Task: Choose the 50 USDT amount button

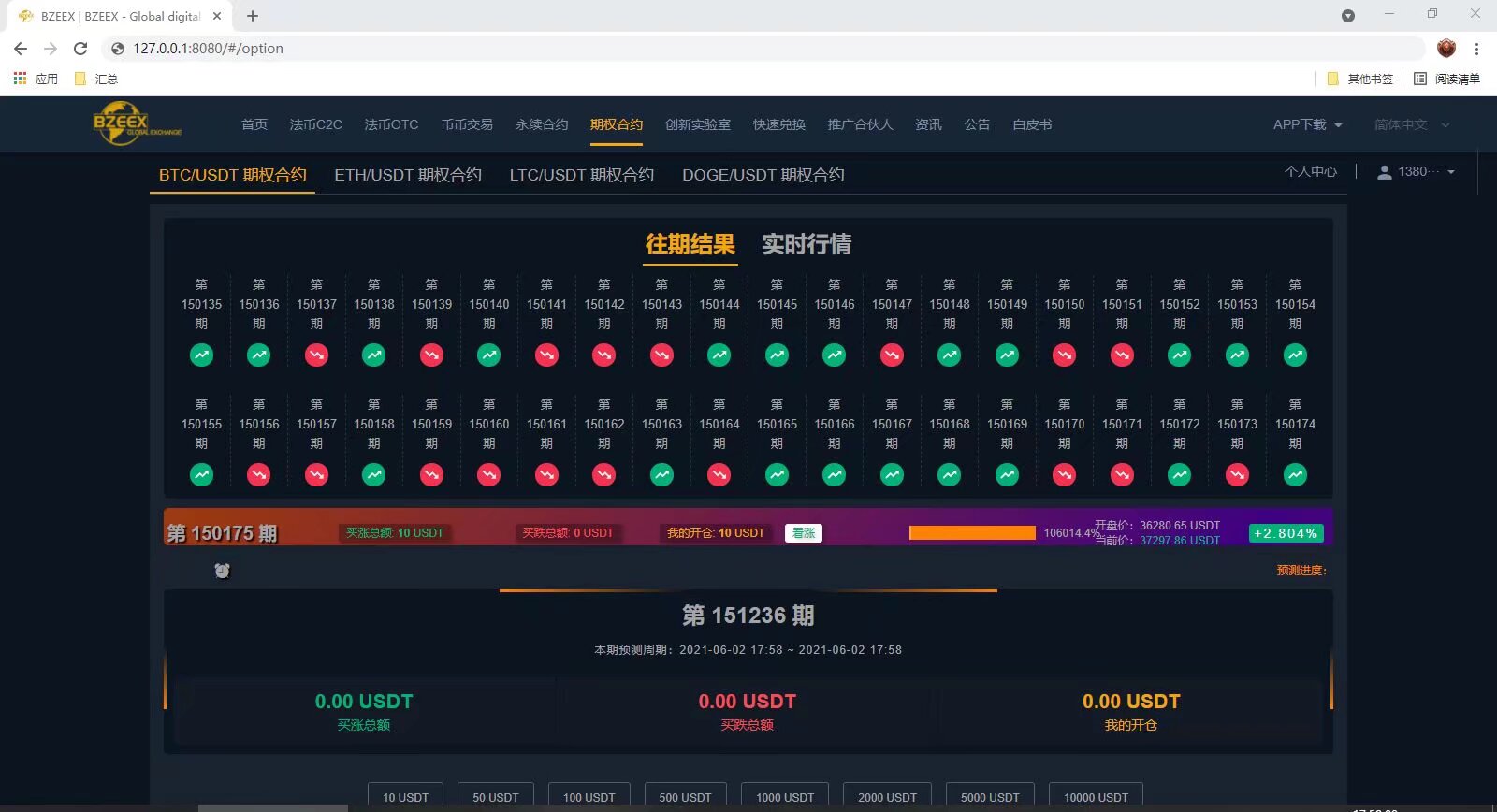Action: click(x=495, y=796)
